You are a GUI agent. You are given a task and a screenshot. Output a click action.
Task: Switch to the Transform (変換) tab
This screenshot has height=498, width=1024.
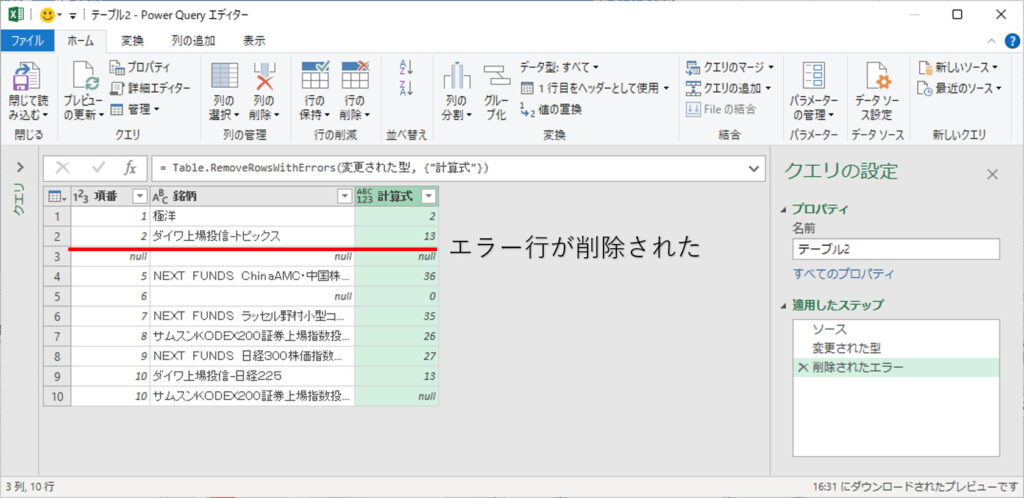(133, 41)
